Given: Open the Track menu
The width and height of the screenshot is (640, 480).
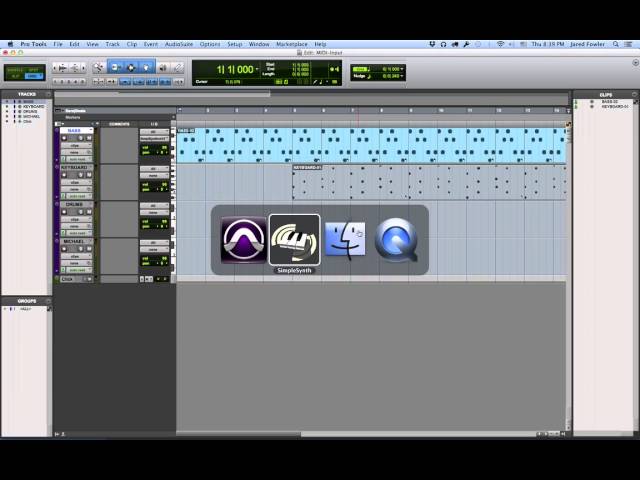Looking at the screenshot, I should 112,44.
